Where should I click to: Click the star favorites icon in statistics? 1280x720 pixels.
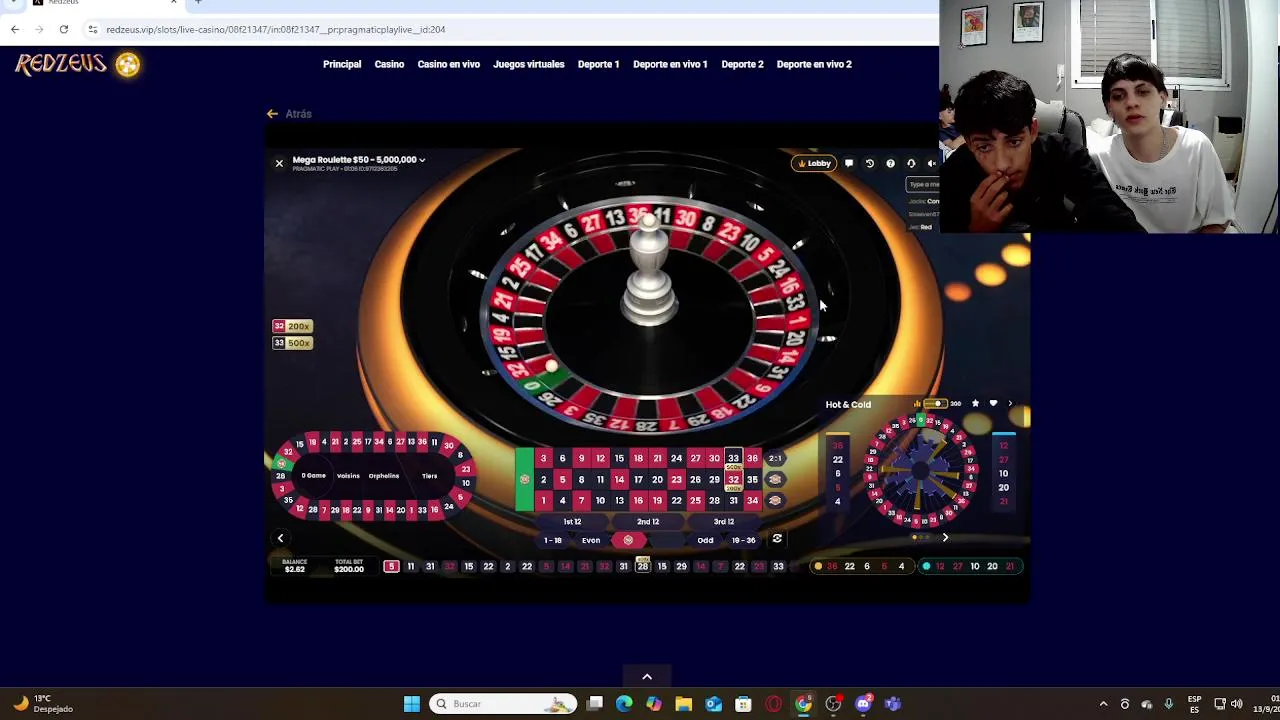tap(975, 404)
